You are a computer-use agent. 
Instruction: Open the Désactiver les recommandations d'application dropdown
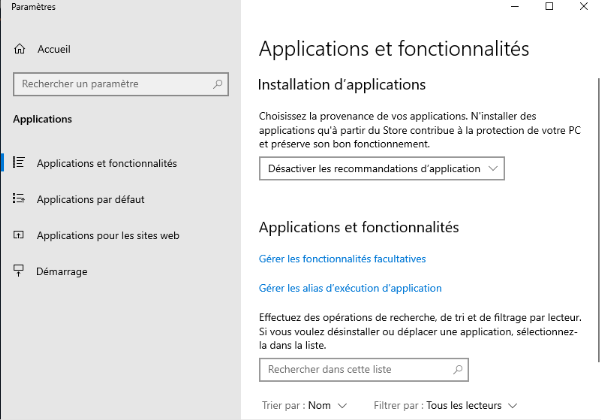[382, 169]
